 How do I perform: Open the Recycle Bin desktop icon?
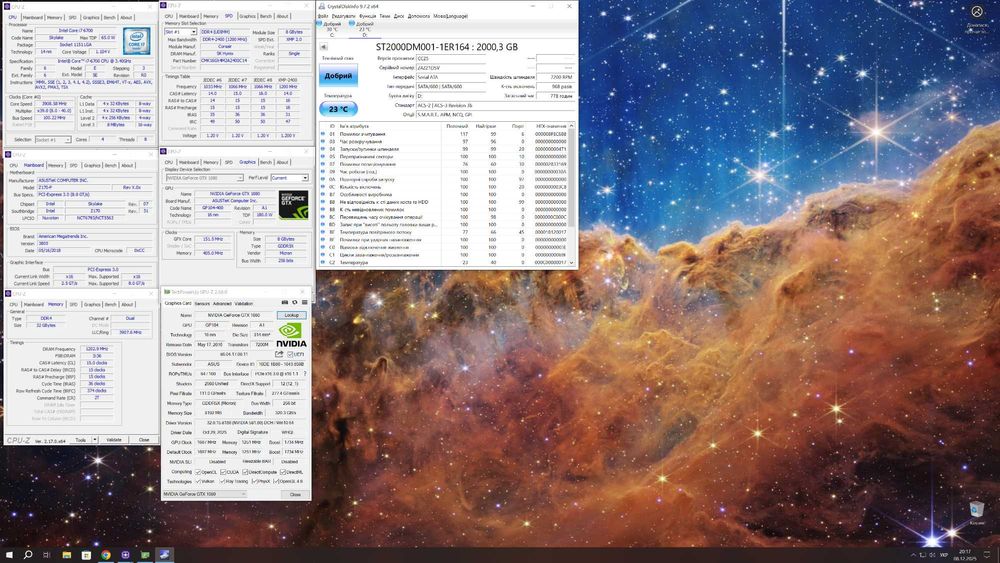[976, 512]
